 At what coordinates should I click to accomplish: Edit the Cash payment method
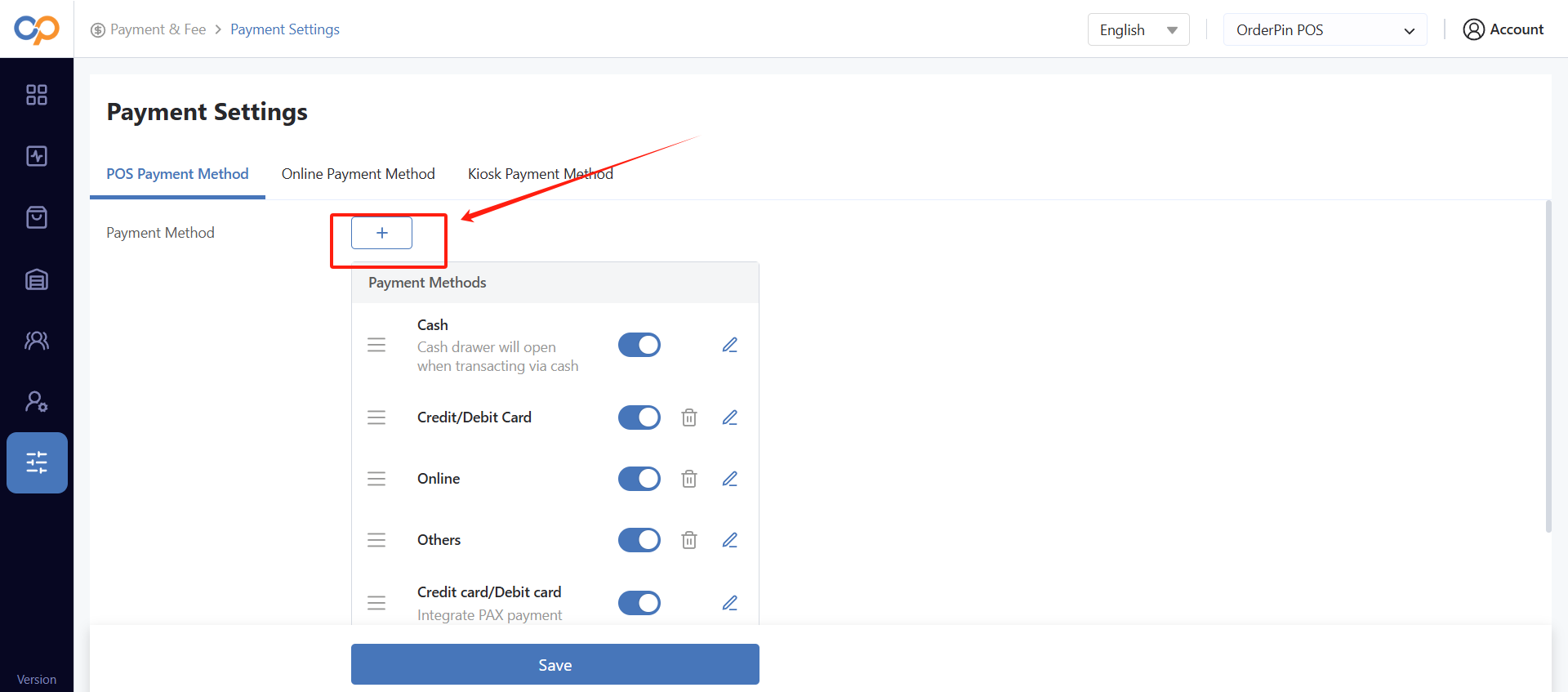tap(730, 345)
